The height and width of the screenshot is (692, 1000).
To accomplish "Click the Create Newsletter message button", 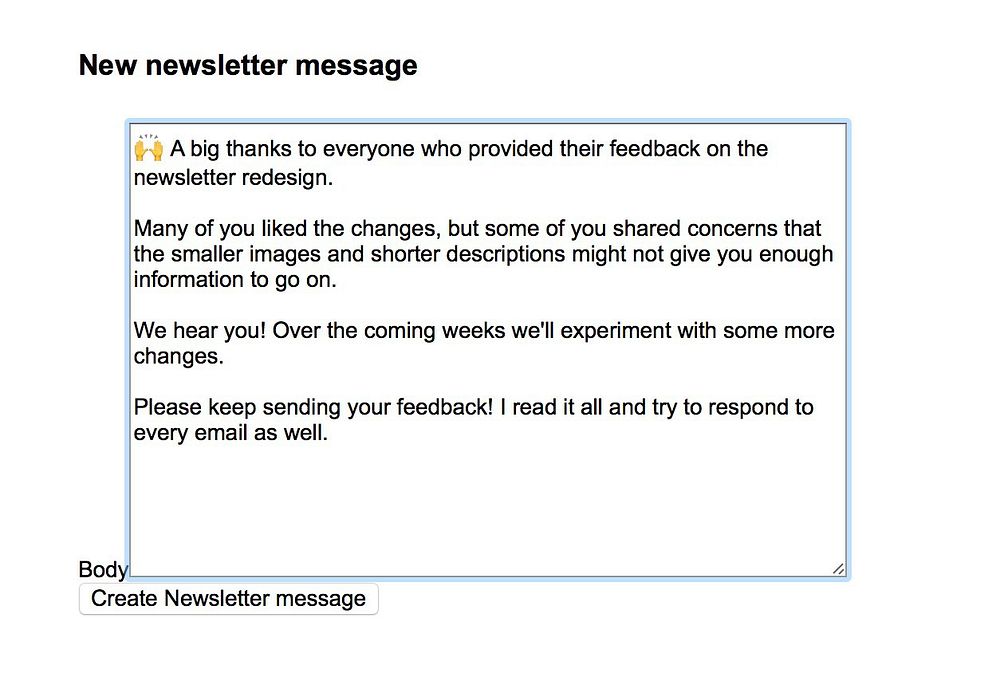I will 228,599.
